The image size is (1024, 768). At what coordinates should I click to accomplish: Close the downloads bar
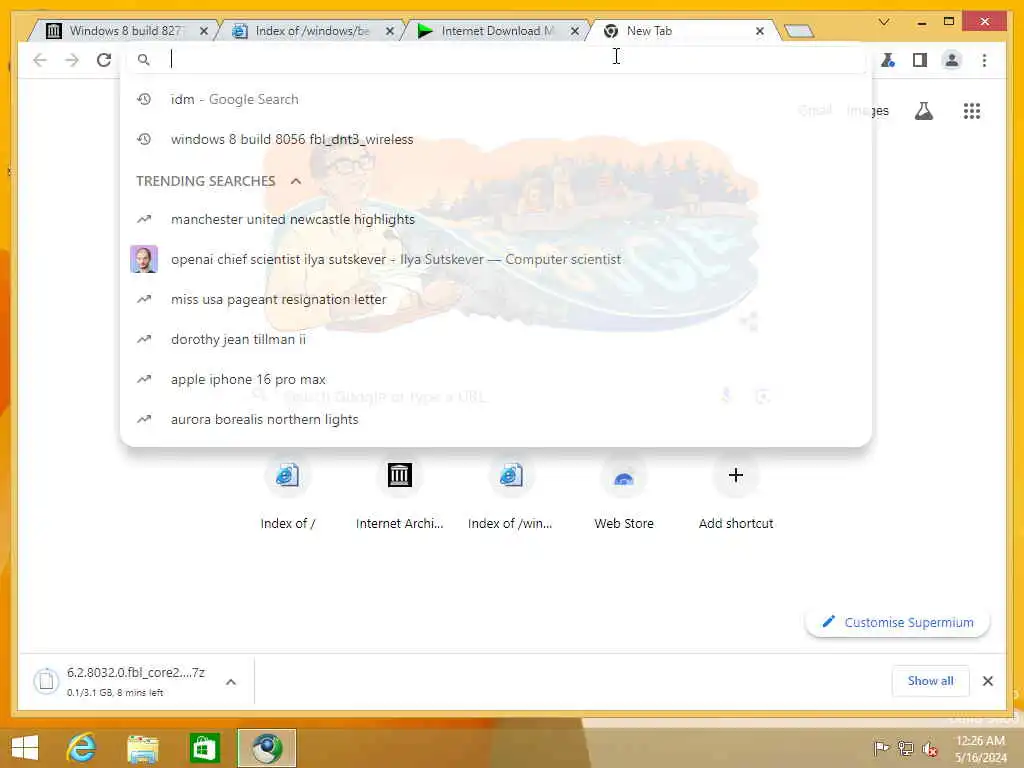tap(987, 681)
